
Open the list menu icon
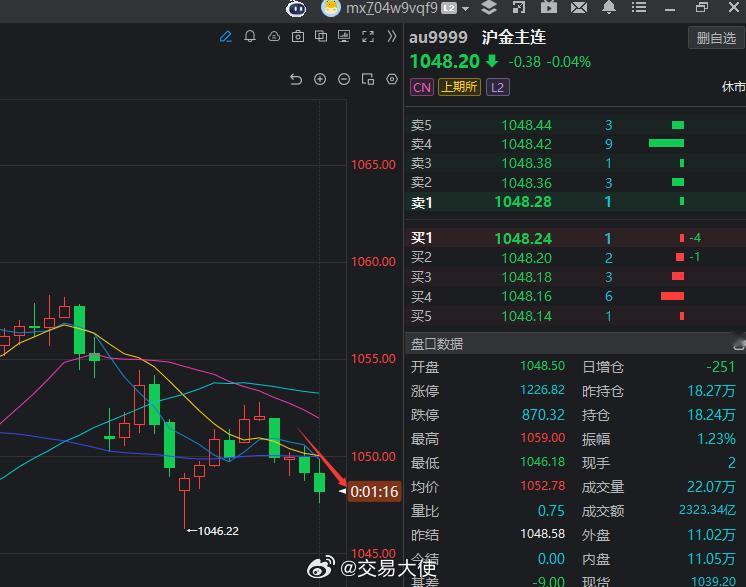coord(639,7)
